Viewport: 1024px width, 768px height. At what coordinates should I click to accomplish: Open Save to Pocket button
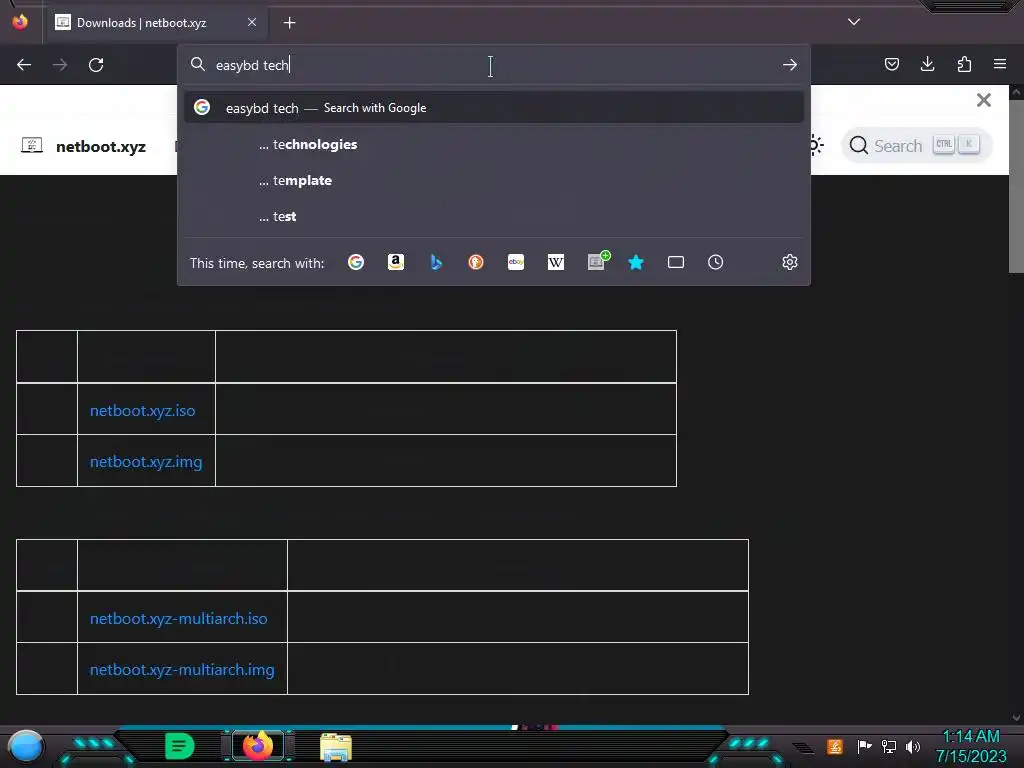coord(892,64)
